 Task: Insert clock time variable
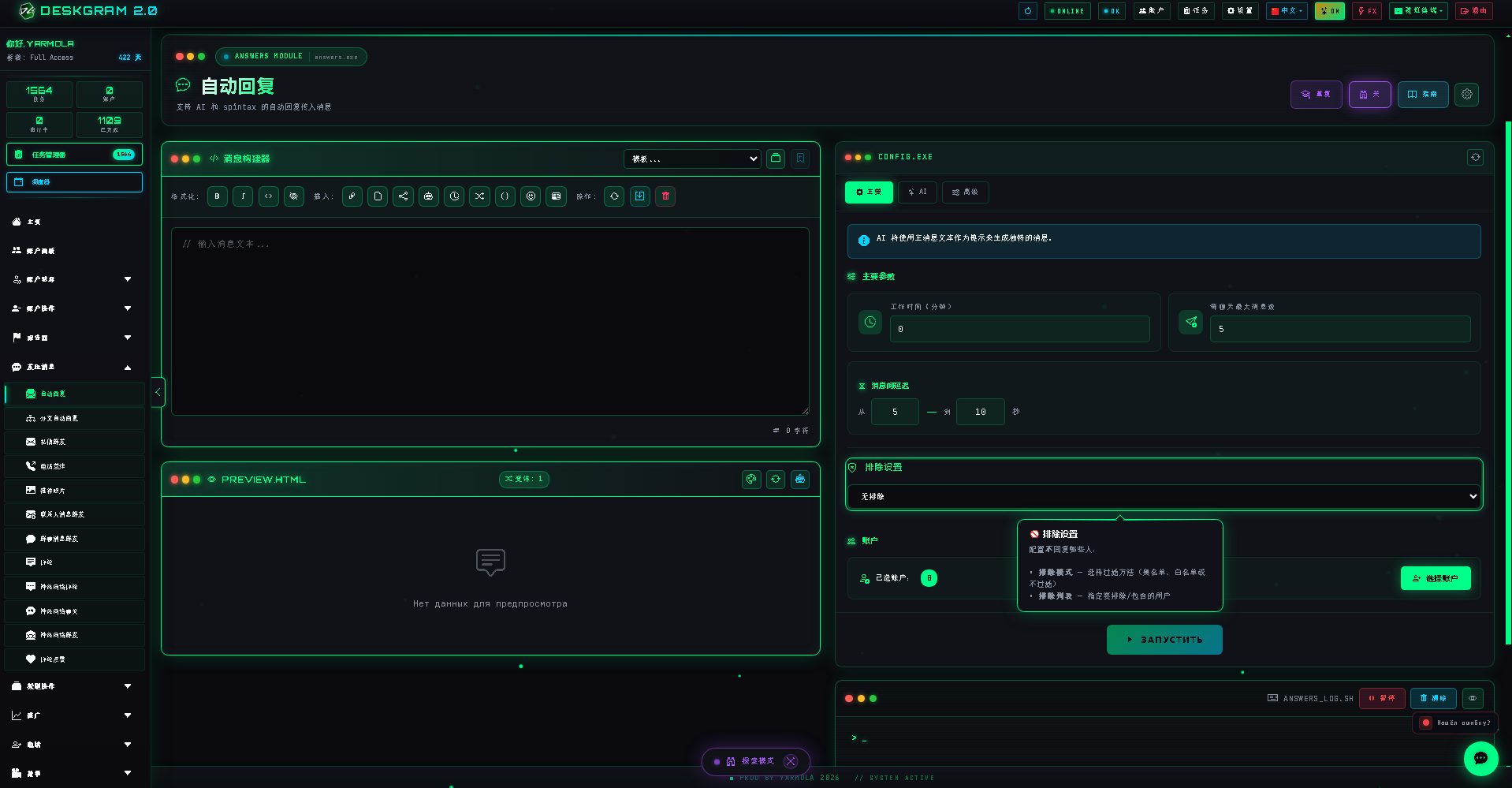coord(454,196)
